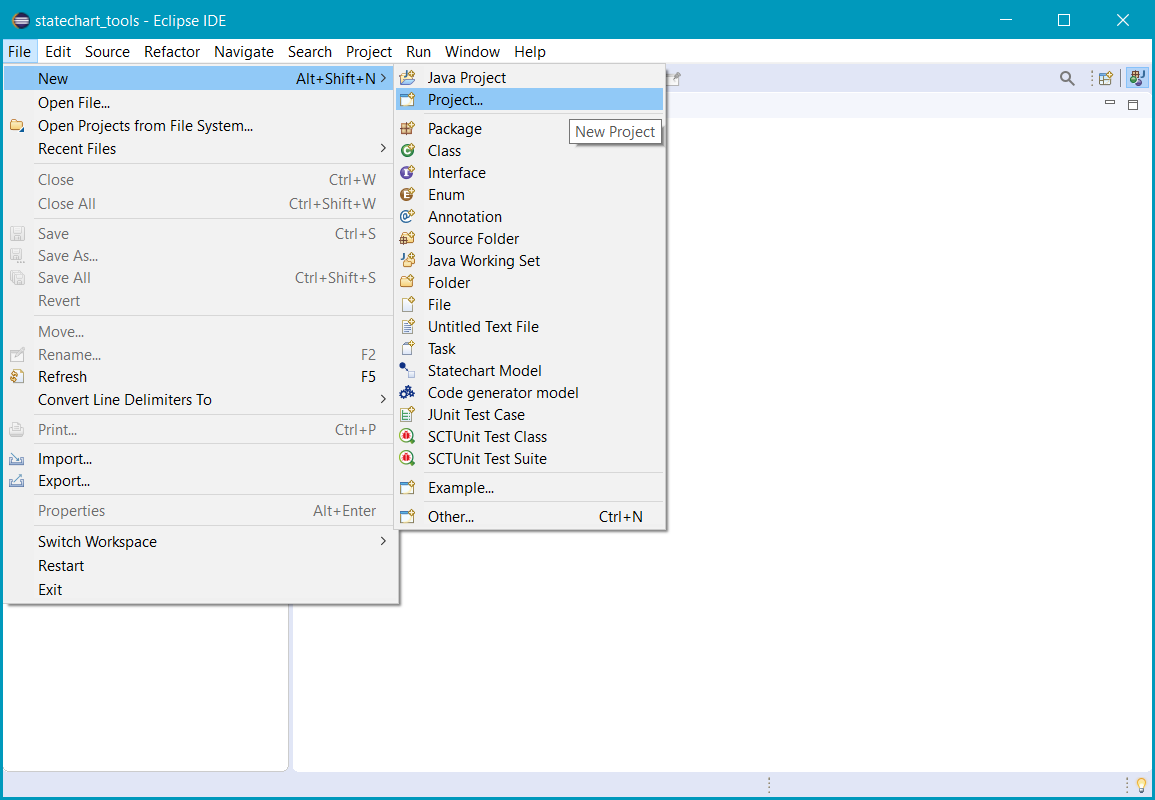Open the Navigate menu
1155x800 pixels.
coord(244,52)
